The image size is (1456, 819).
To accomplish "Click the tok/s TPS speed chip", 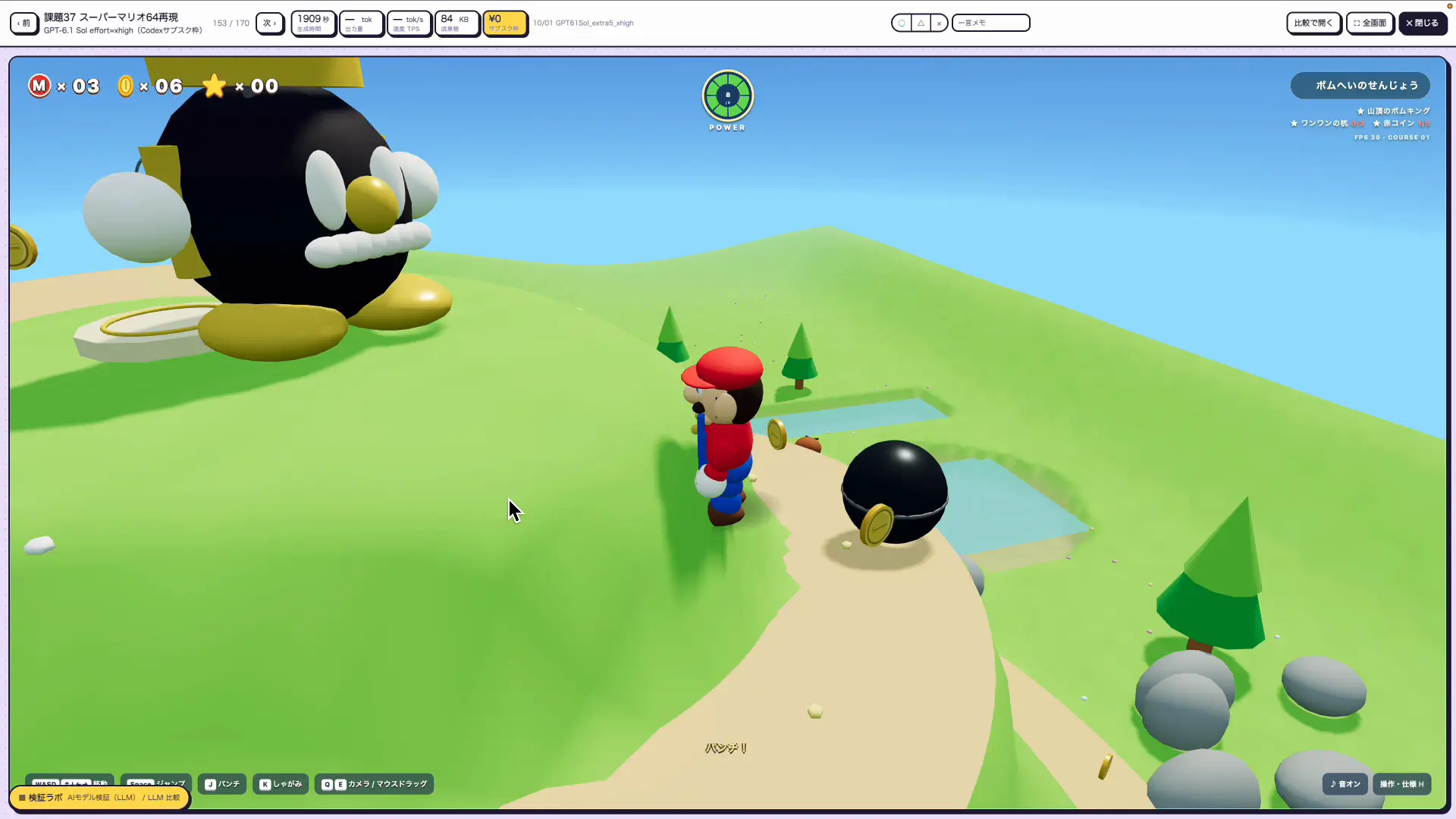I will (x=409, y=23).
